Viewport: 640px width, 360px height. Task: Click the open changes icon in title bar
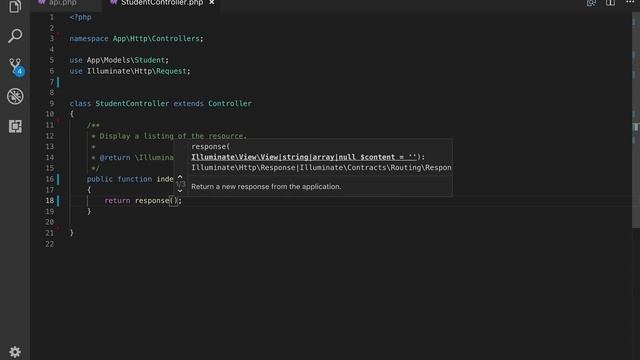point(591,3)
